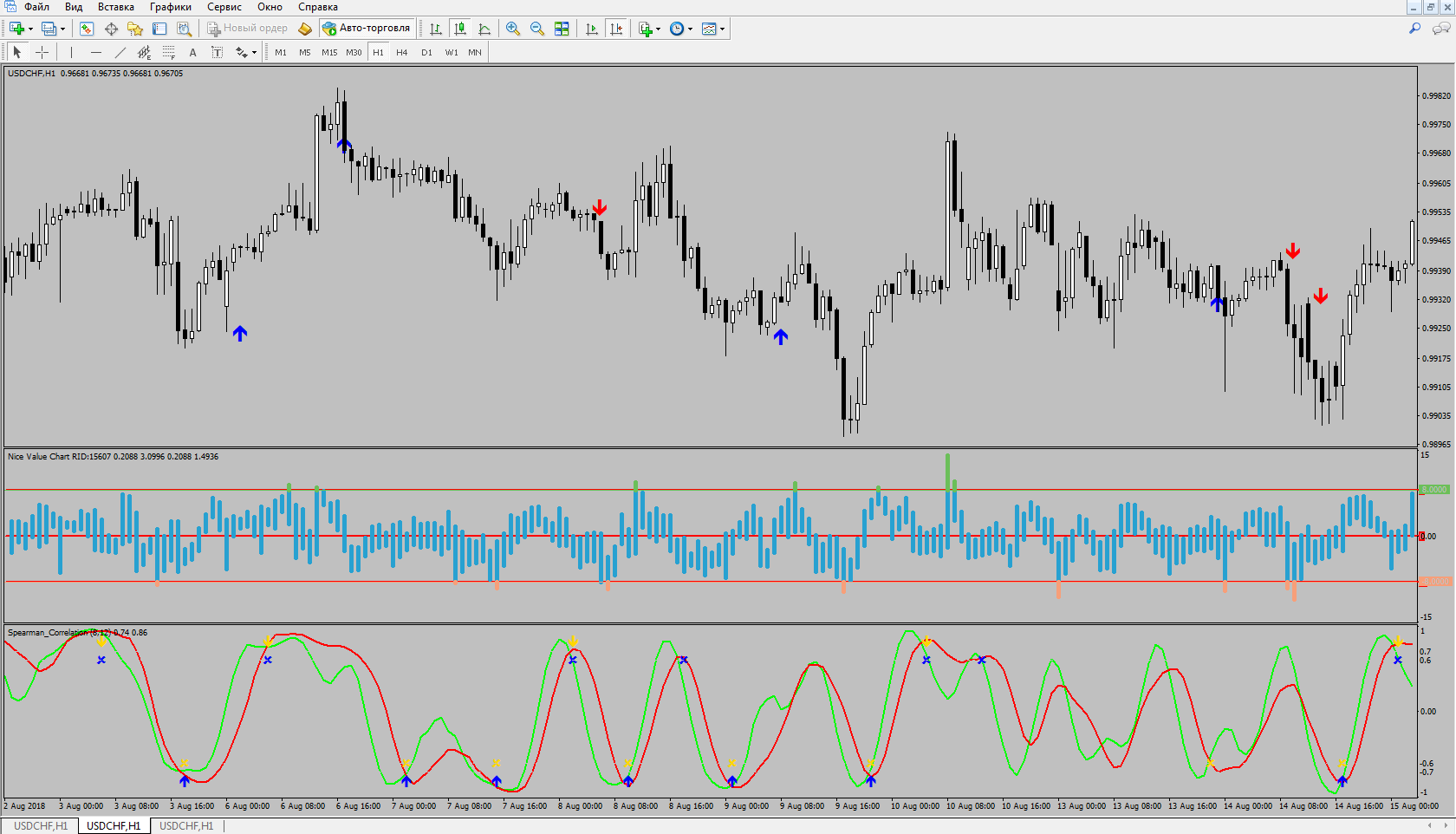Open the Сервис menu
Viewport: 1456px width, 834px height.
(x=224, y=7)
